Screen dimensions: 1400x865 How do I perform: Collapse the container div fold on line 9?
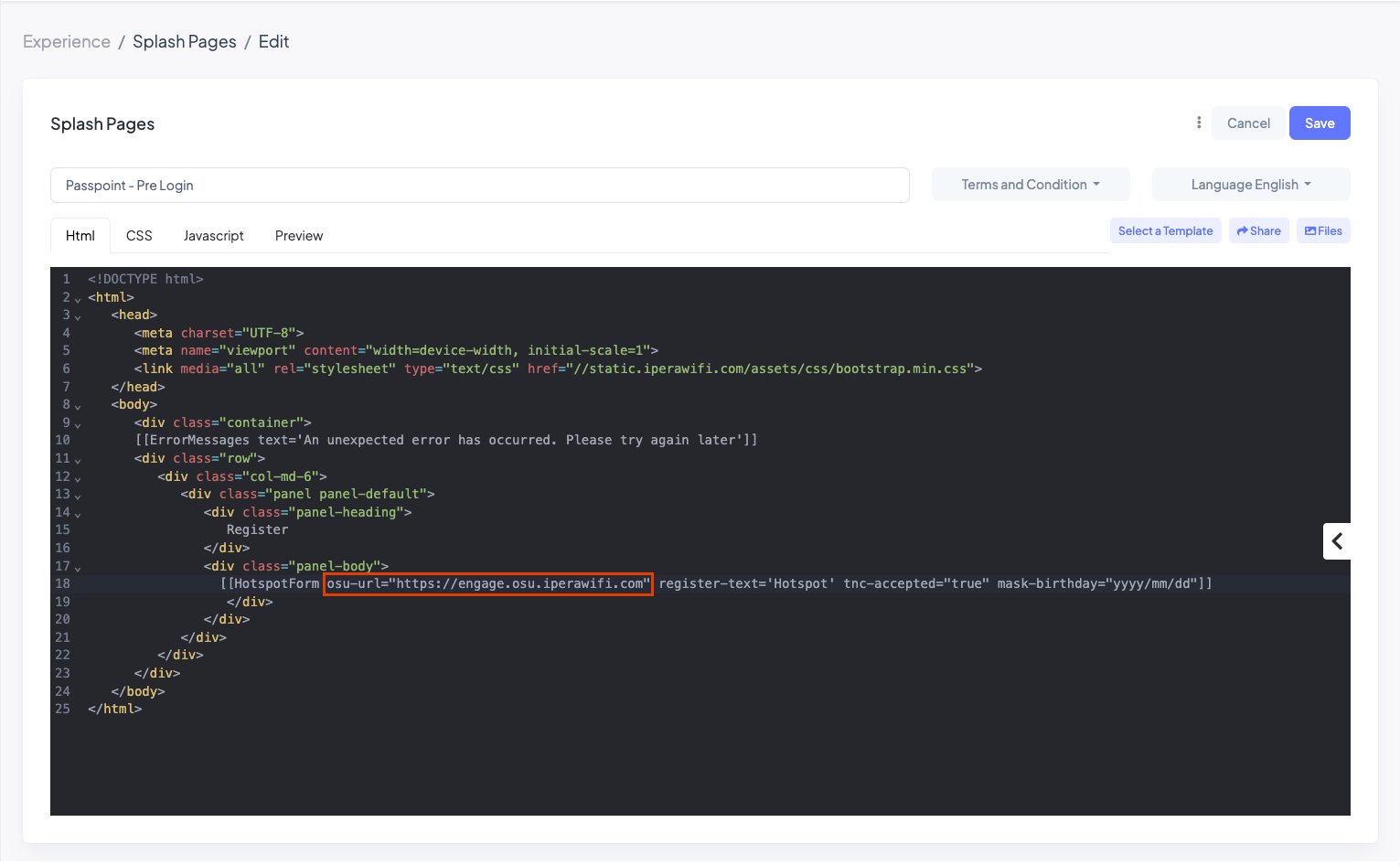[78, 424]
